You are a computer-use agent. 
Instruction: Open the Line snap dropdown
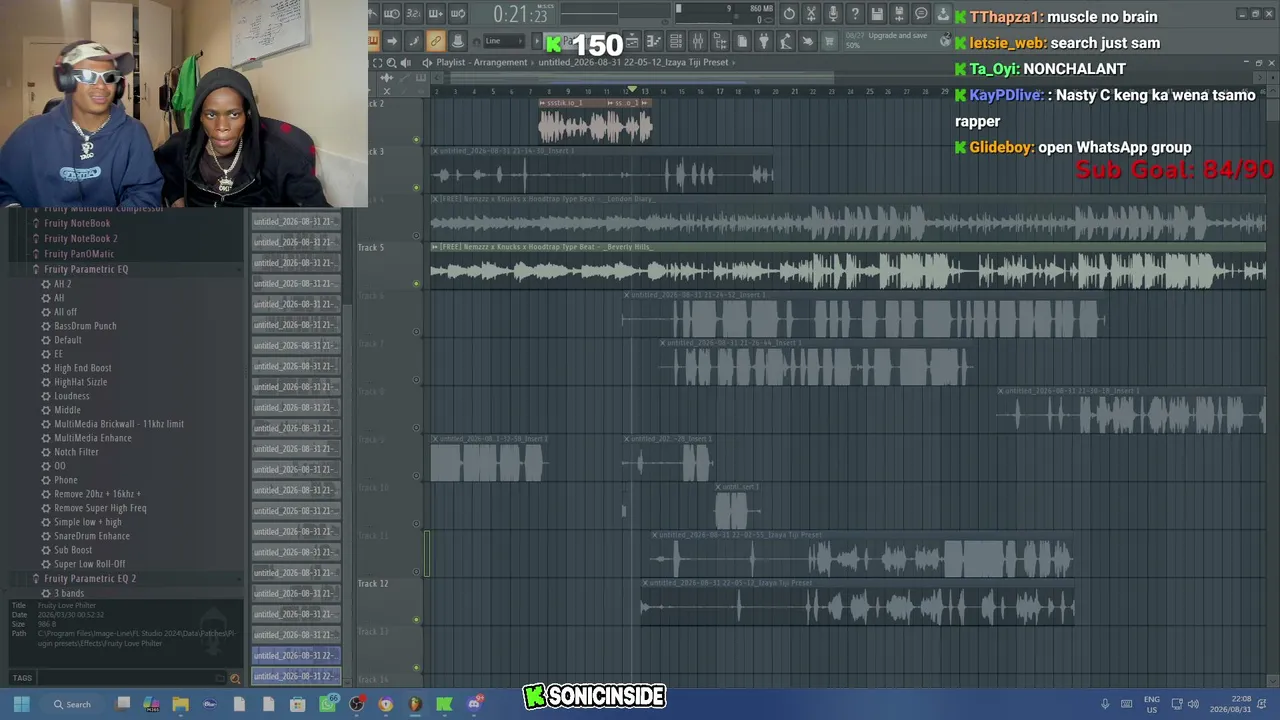(x=505, y=41)
